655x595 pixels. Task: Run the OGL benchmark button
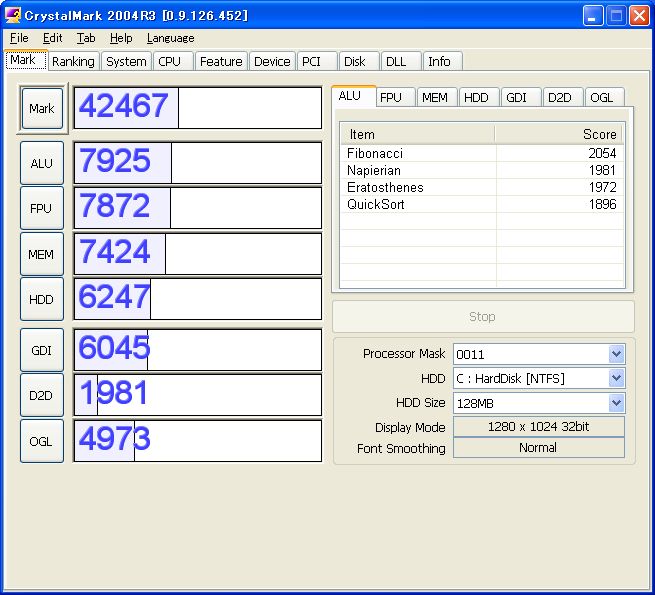(42, 441)
